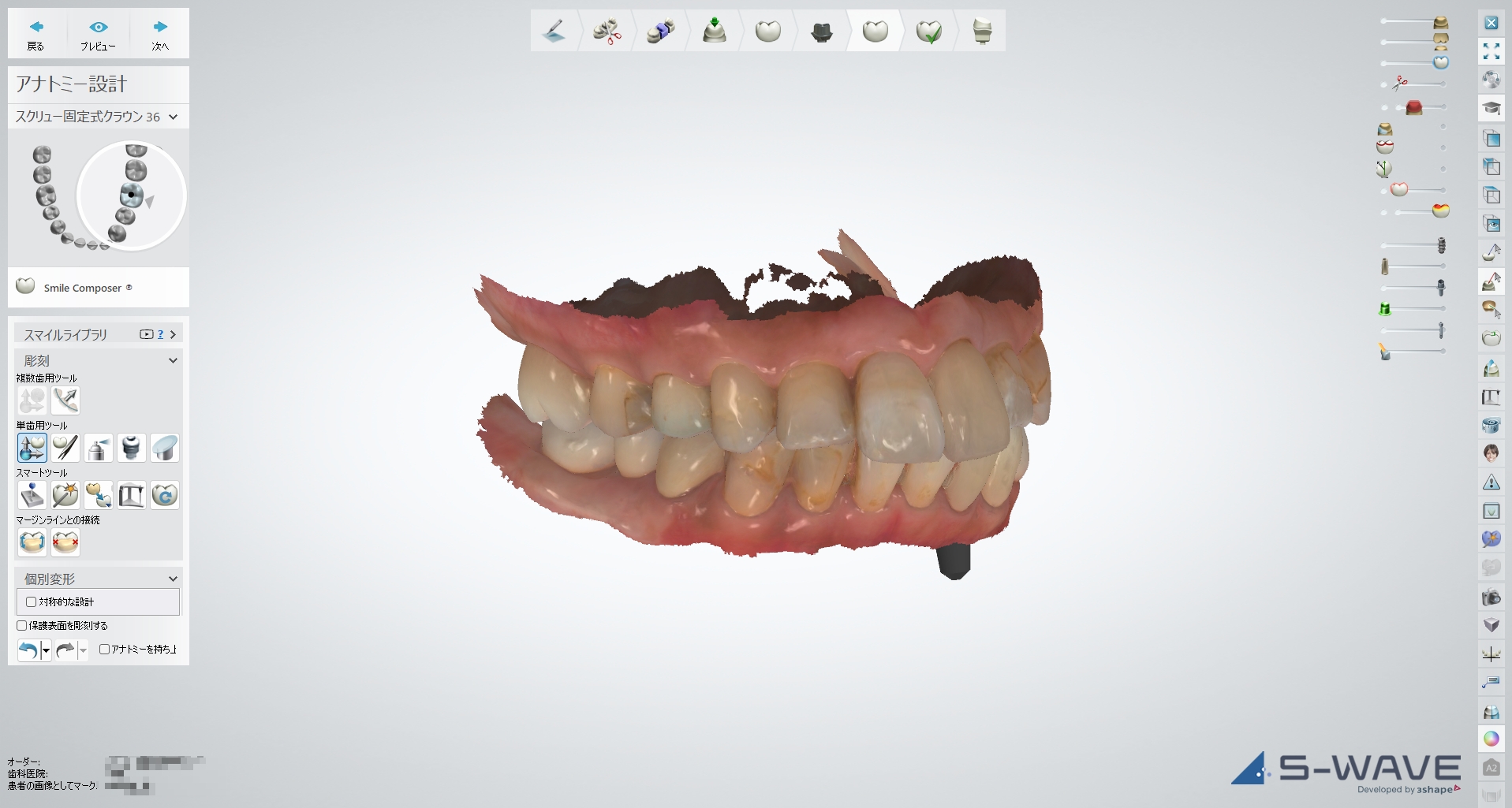1512x808 pixels.
Task: Open the green checkmark tooth finalize step
Action: click(x=929, y=31)
